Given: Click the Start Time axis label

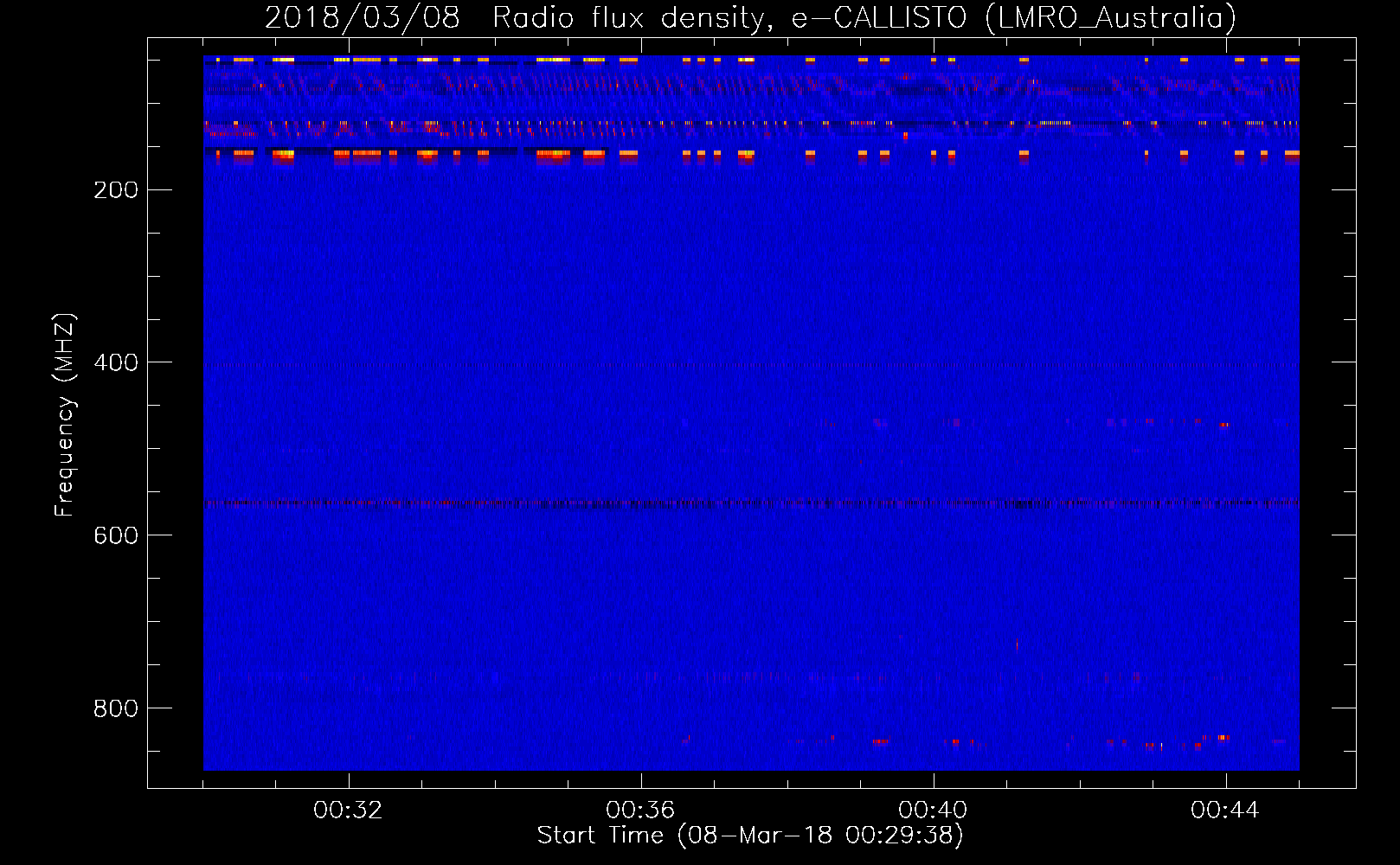Looking at the screenshot, I should pos(749,836).
